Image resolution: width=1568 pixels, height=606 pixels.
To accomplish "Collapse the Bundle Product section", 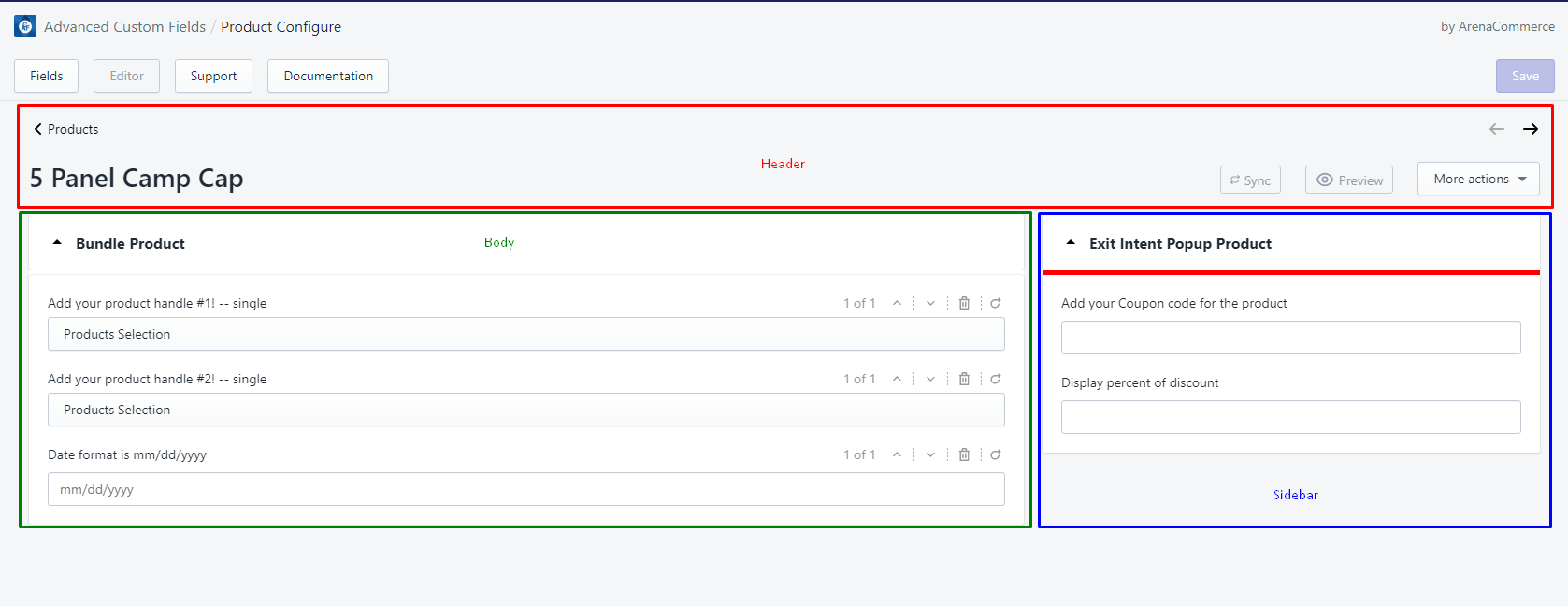I will click(x=57, y=243).
